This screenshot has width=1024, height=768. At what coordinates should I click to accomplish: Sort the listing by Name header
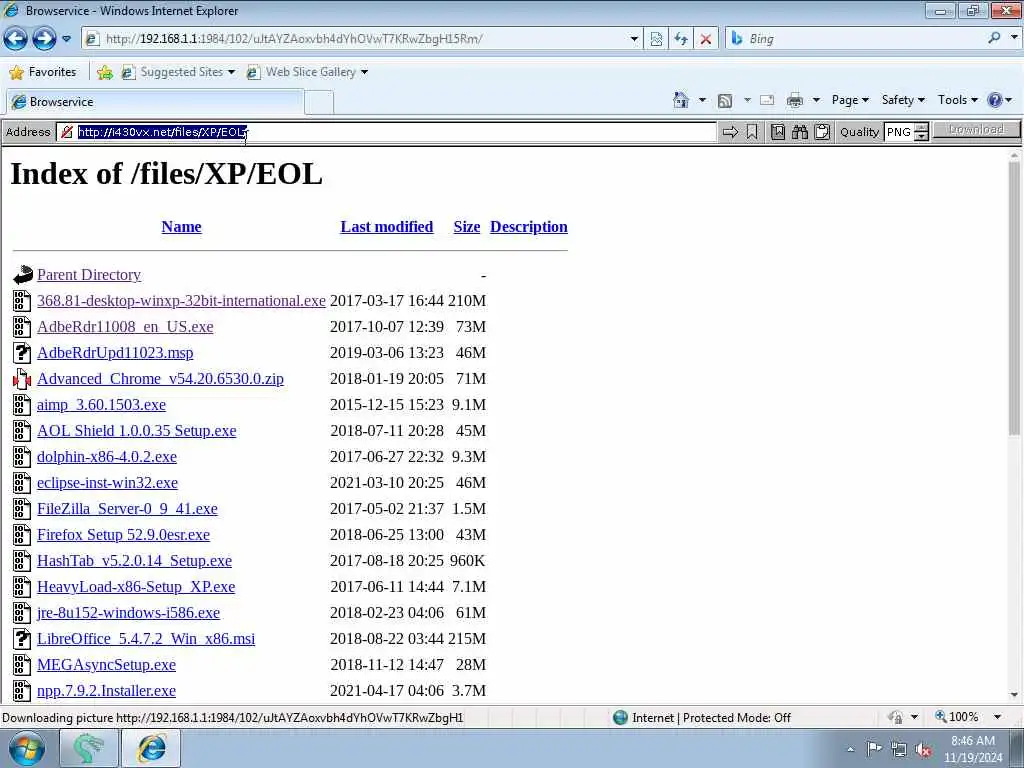tap(182, 227)
